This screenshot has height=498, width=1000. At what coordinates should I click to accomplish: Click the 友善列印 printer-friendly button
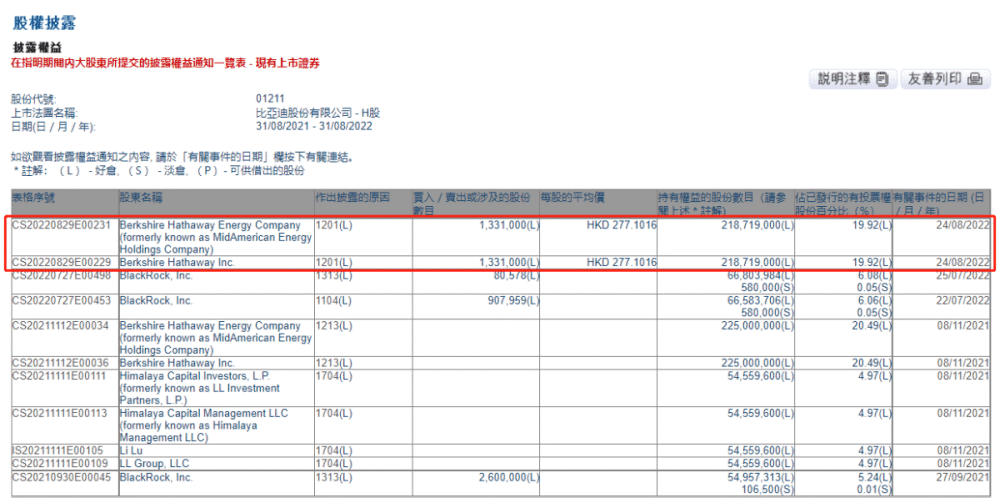click(x=945, y=80)
